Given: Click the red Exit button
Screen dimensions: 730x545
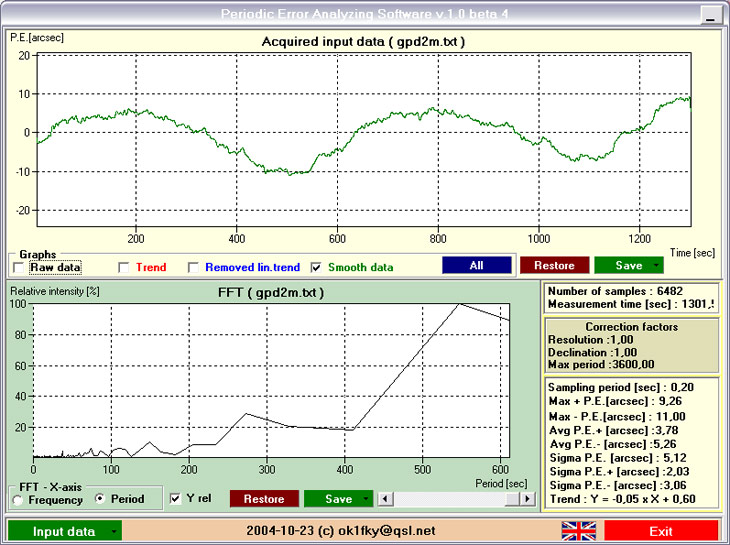Looking at the screenshot, I should pos(661,532).
